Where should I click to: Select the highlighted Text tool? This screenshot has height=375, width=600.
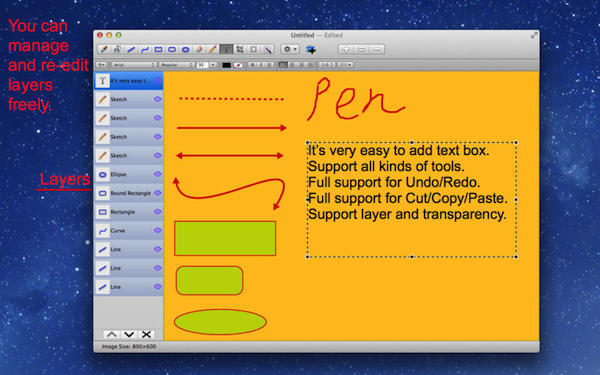pyautogui.click(x=226, y=49)
